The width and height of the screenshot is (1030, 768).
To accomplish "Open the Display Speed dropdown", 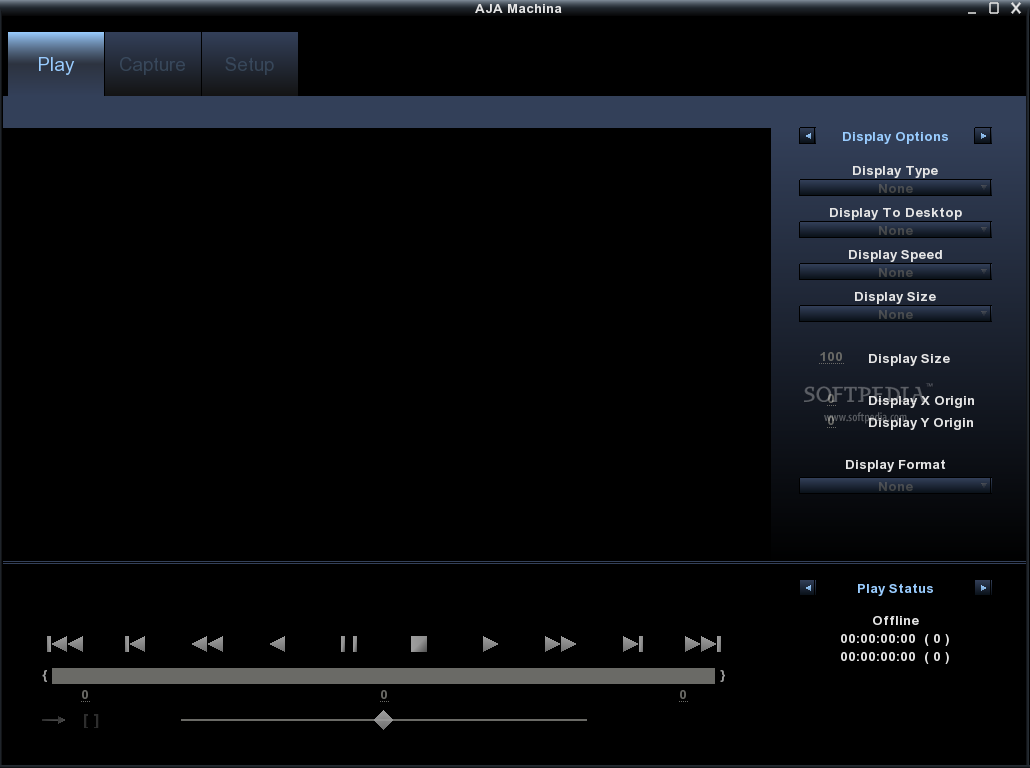I will (x=895, y=272).
